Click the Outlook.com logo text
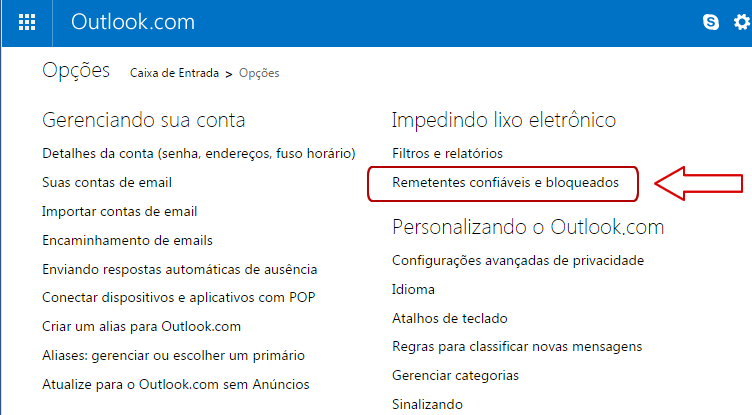Viewport: 752px width, 415px height. point(133,22)
